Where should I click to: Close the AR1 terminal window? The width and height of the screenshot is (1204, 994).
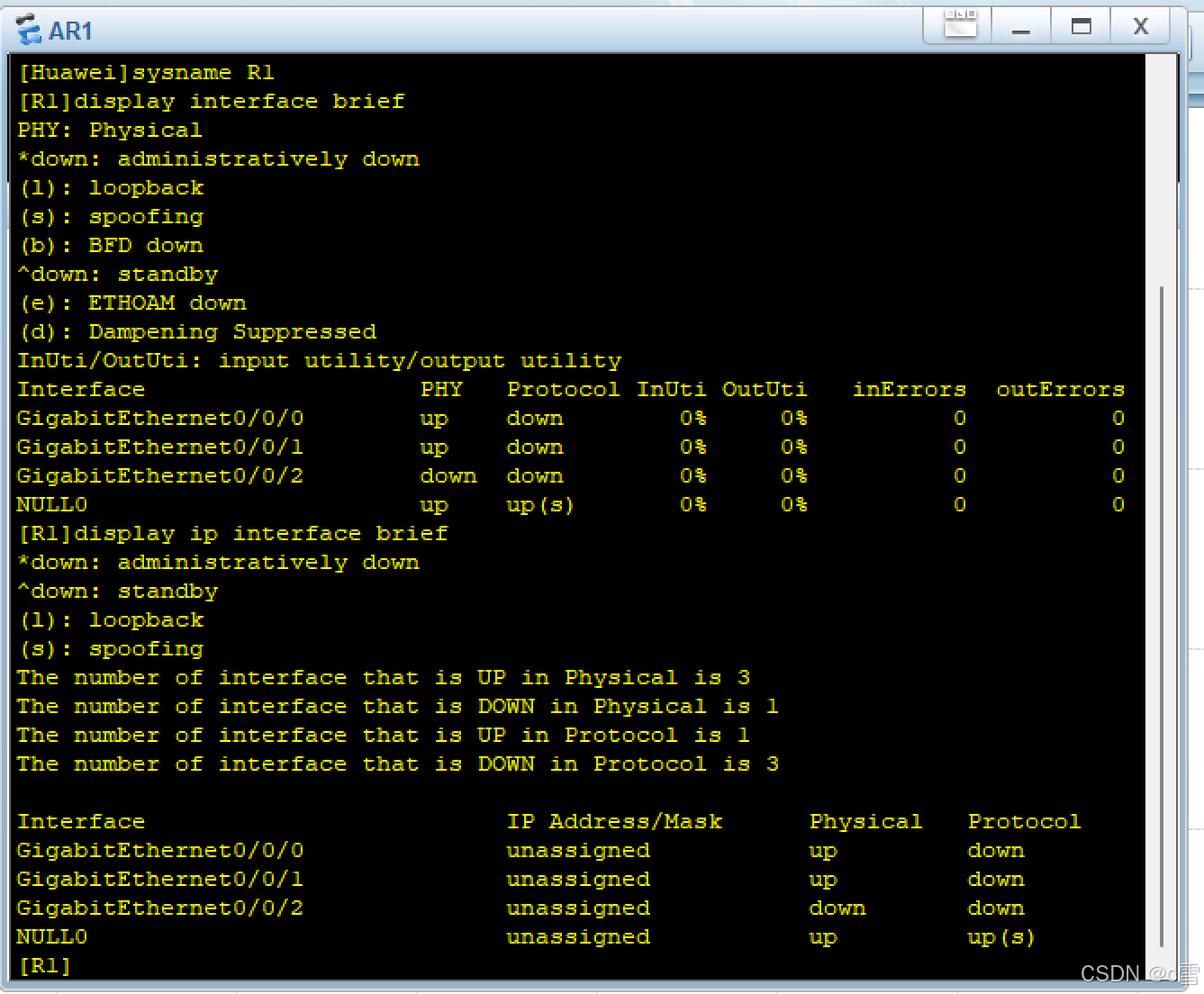(x=1140, y=25)
